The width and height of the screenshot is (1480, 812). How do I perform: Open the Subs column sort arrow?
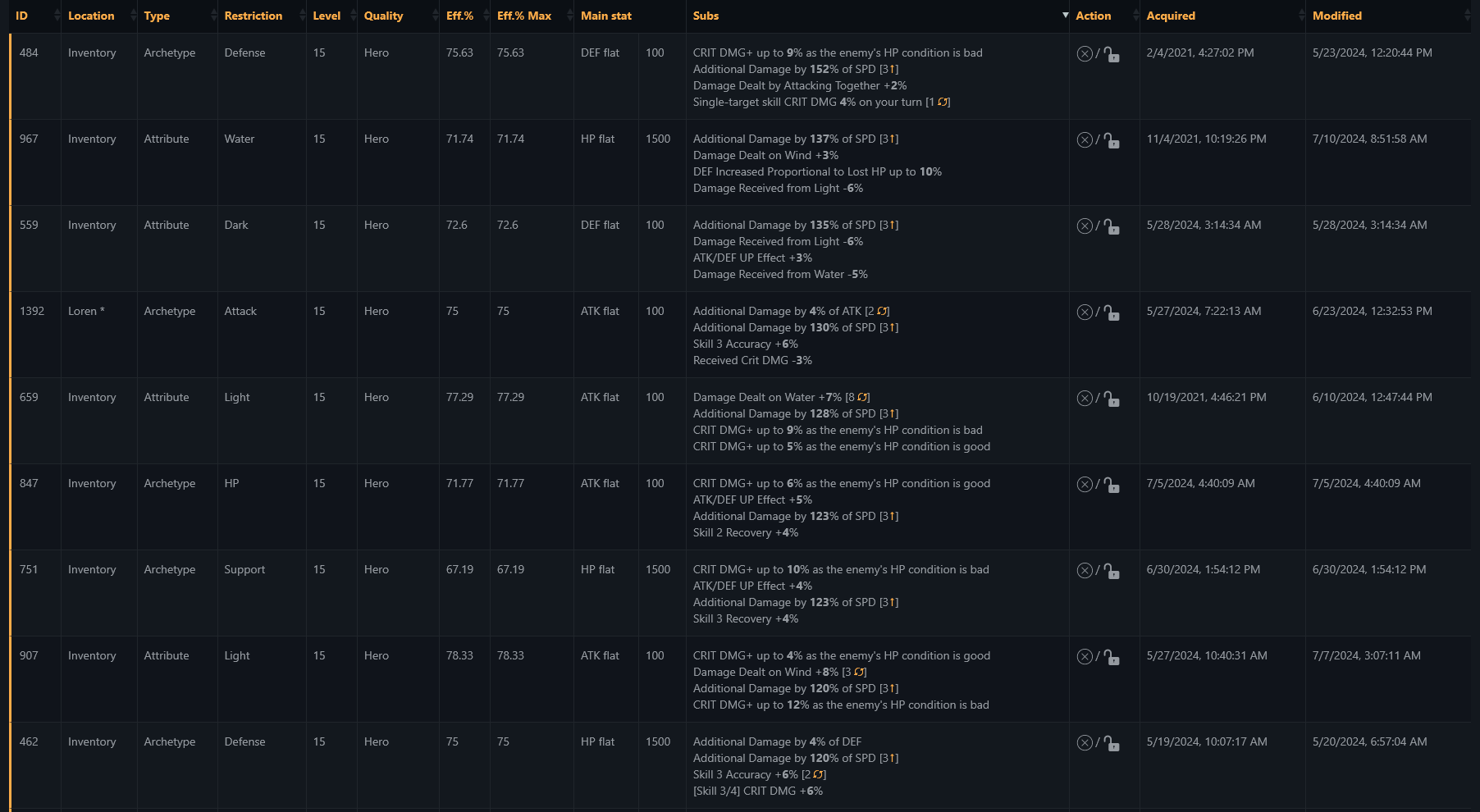(x=1065, y=16)
